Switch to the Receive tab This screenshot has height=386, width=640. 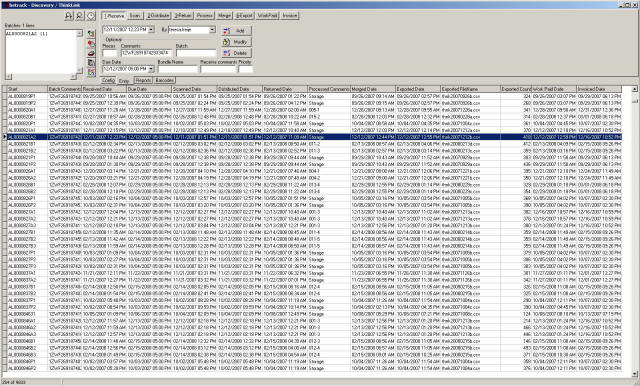(114, 16)
